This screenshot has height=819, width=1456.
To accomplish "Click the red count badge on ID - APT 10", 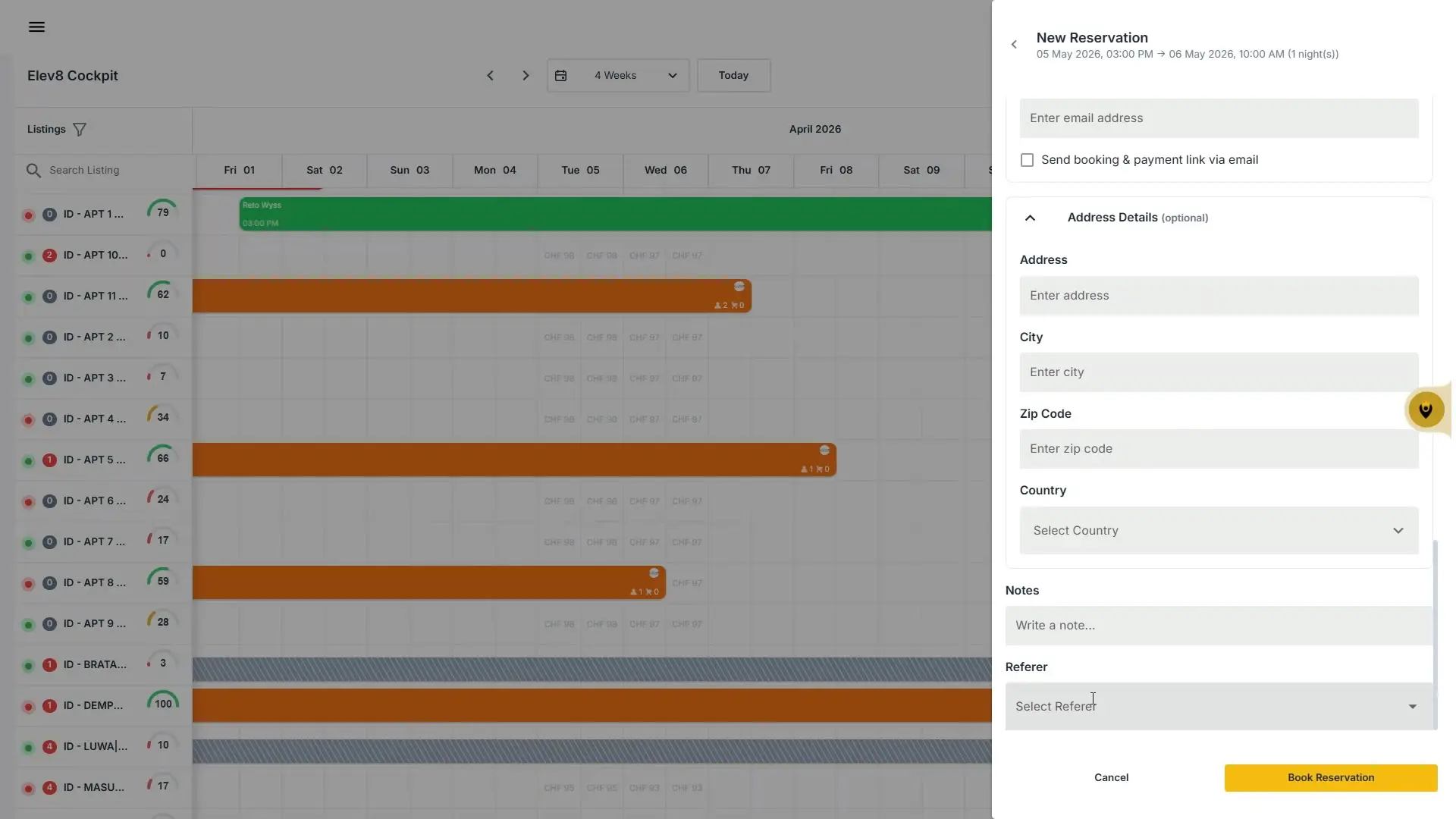I will (x=49, y=256).
